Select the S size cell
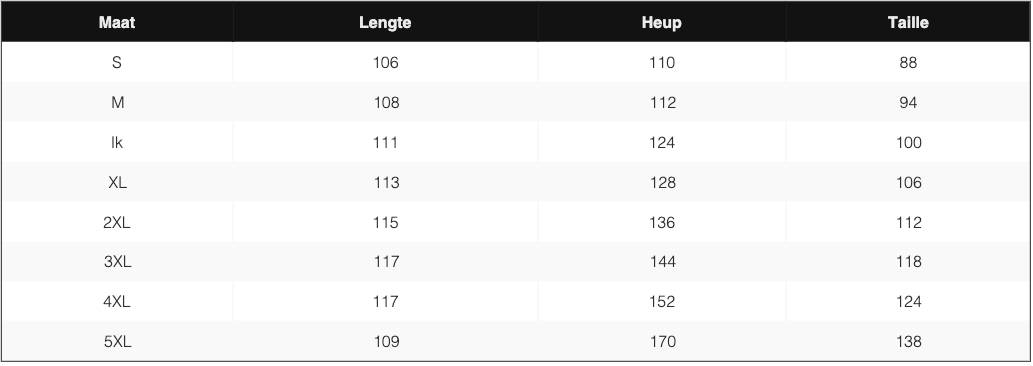The width and height of the screenshot is (1033, 366). [x=117, y=63]
